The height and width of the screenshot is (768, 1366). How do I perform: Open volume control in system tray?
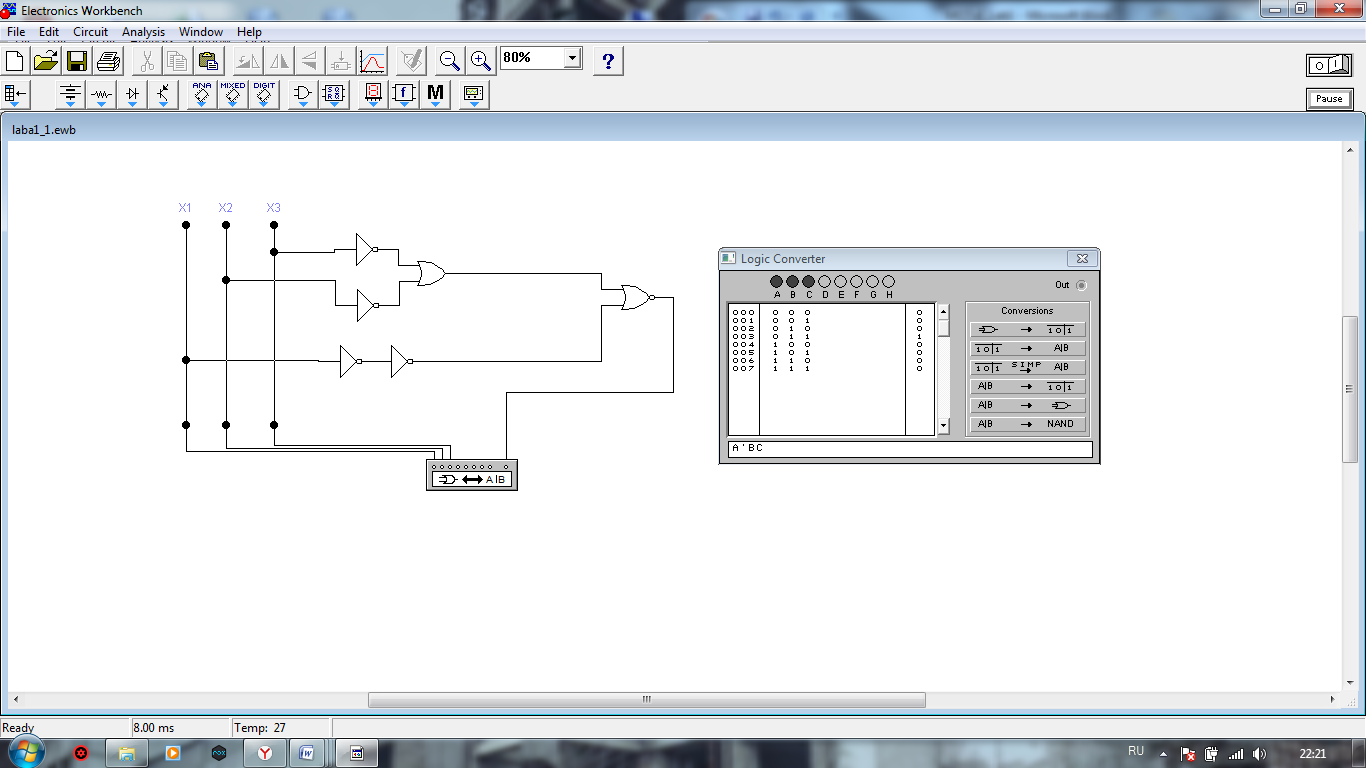pyautogui.click(x=1259, y=754)
